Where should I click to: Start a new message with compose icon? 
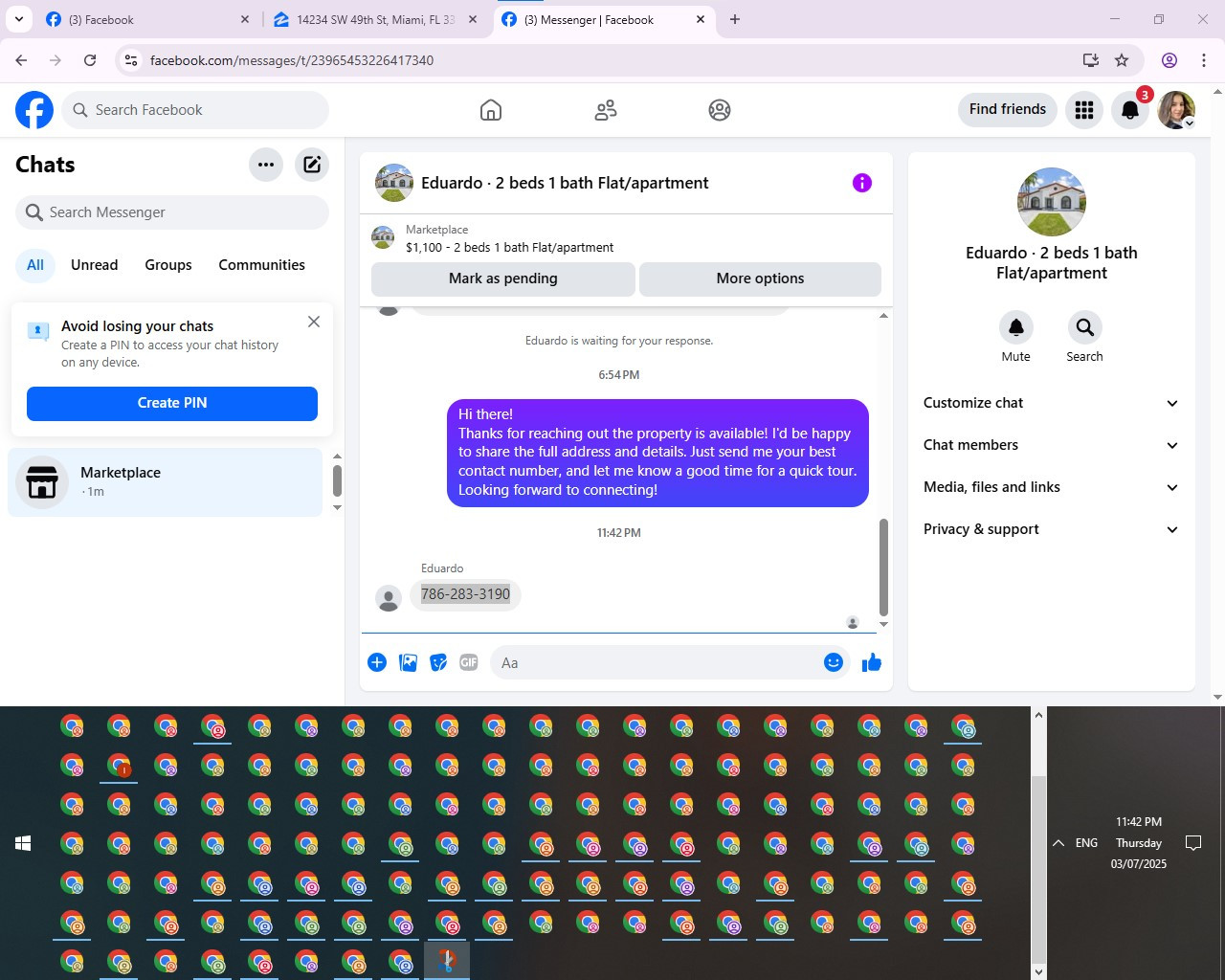click(x=312, y=165)
